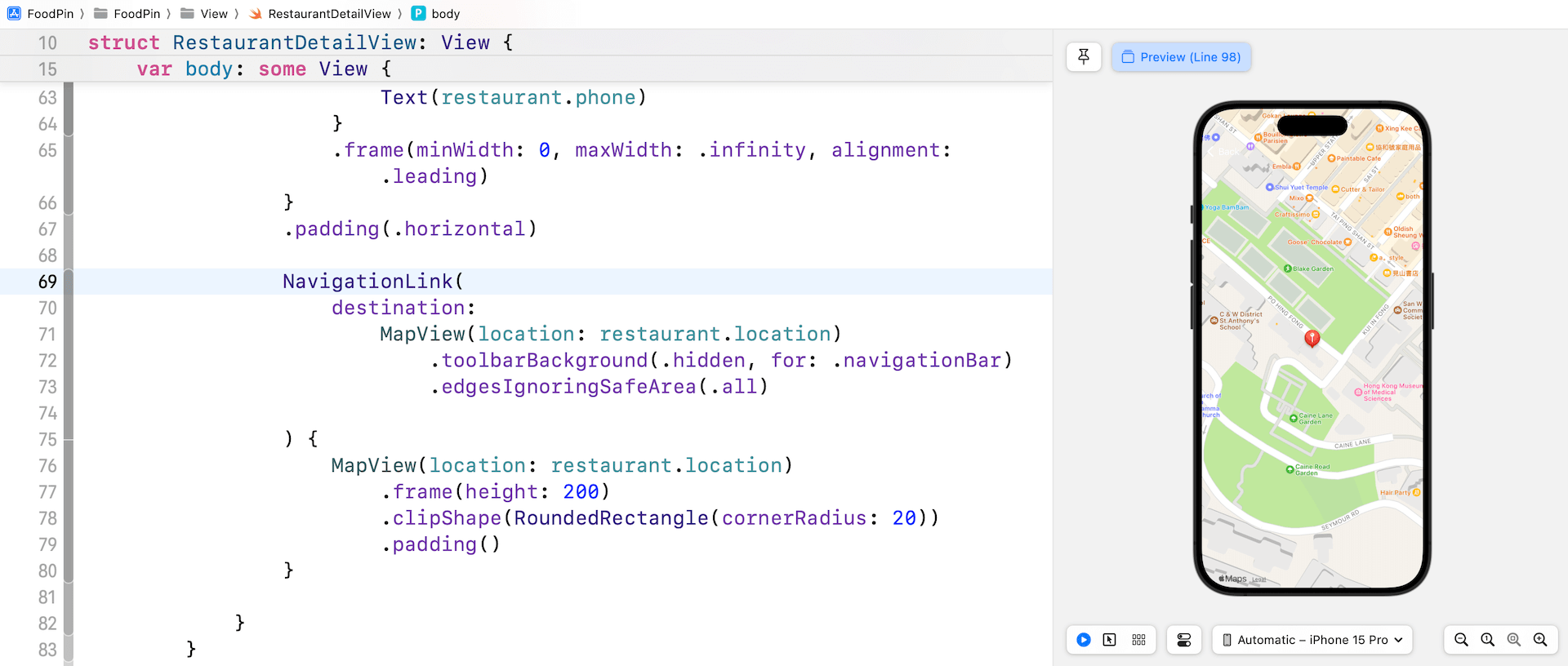Image resolution: width=1568 pixels, height=666 pixels.
Task: Expand the body symbol breadcrumb
Action: 445,14
